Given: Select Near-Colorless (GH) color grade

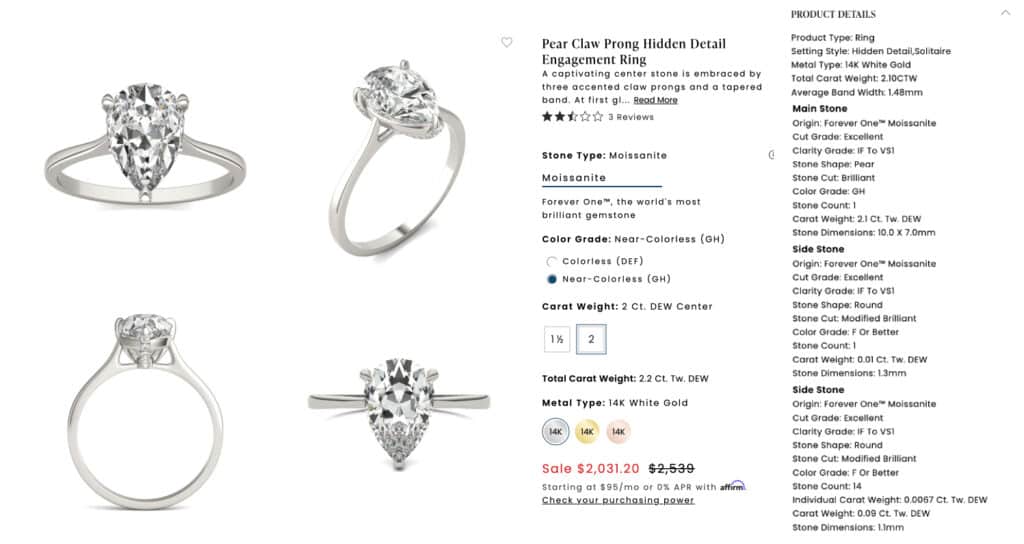Looking at the screenshot, I should (x=551, y=279).
